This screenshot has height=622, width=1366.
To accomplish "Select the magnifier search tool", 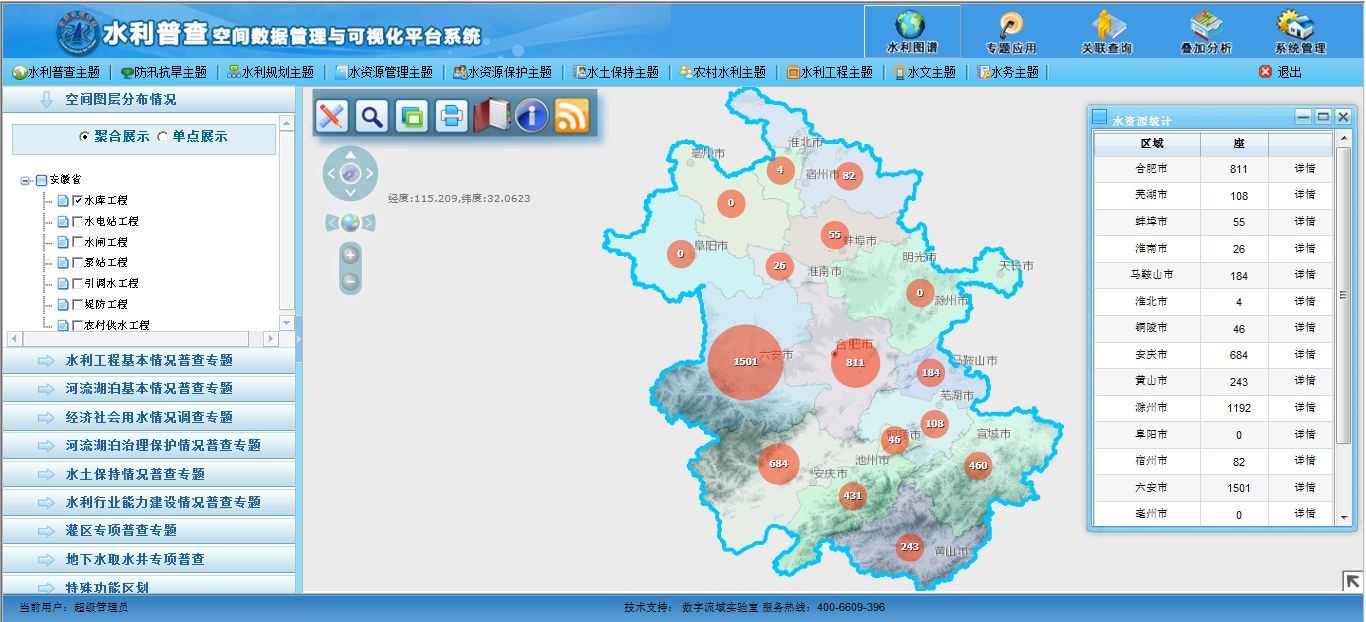I will click(372, 116).
